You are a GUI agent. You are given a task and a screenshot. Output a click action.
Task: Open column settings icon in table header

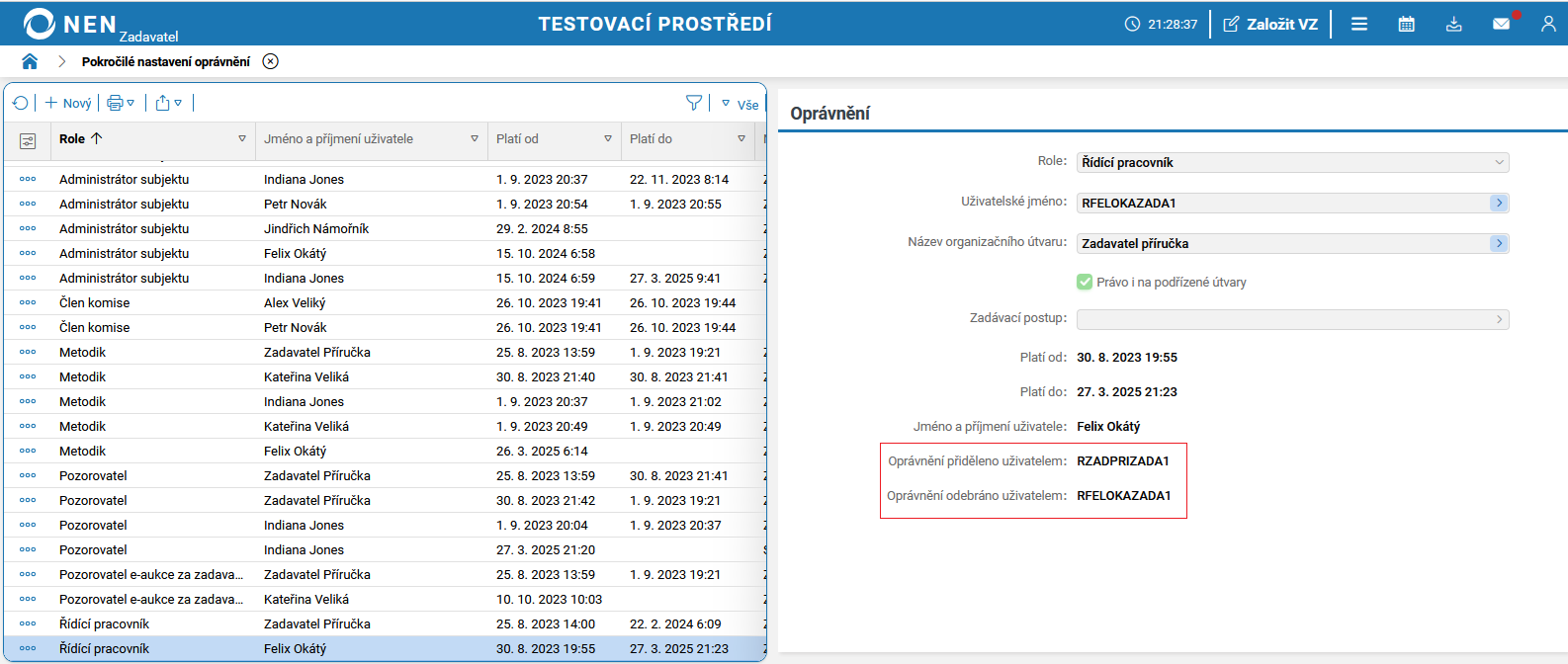28,140
